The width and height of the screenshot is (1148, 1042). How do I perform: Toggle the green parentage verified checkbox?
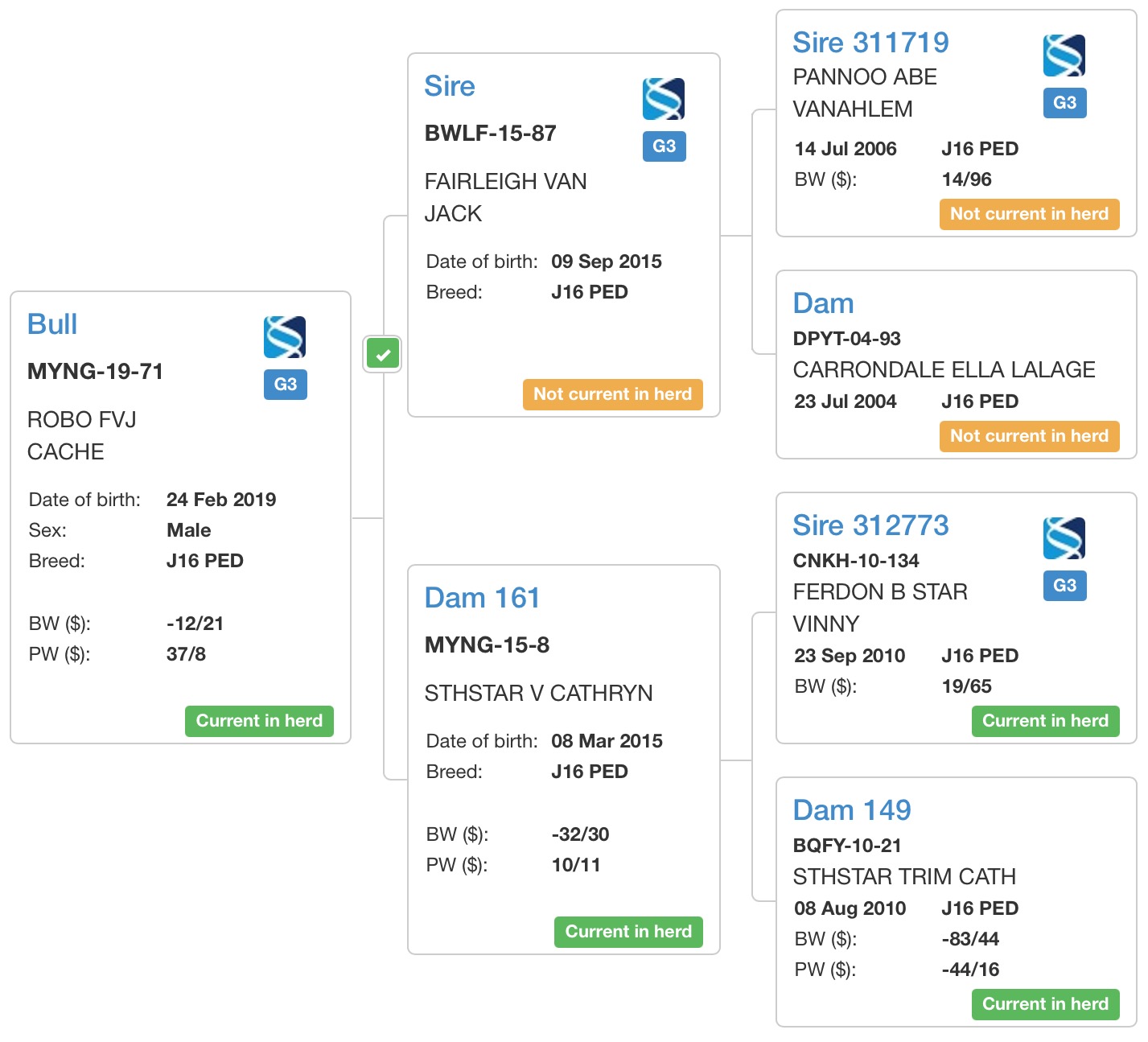point(383,354)
